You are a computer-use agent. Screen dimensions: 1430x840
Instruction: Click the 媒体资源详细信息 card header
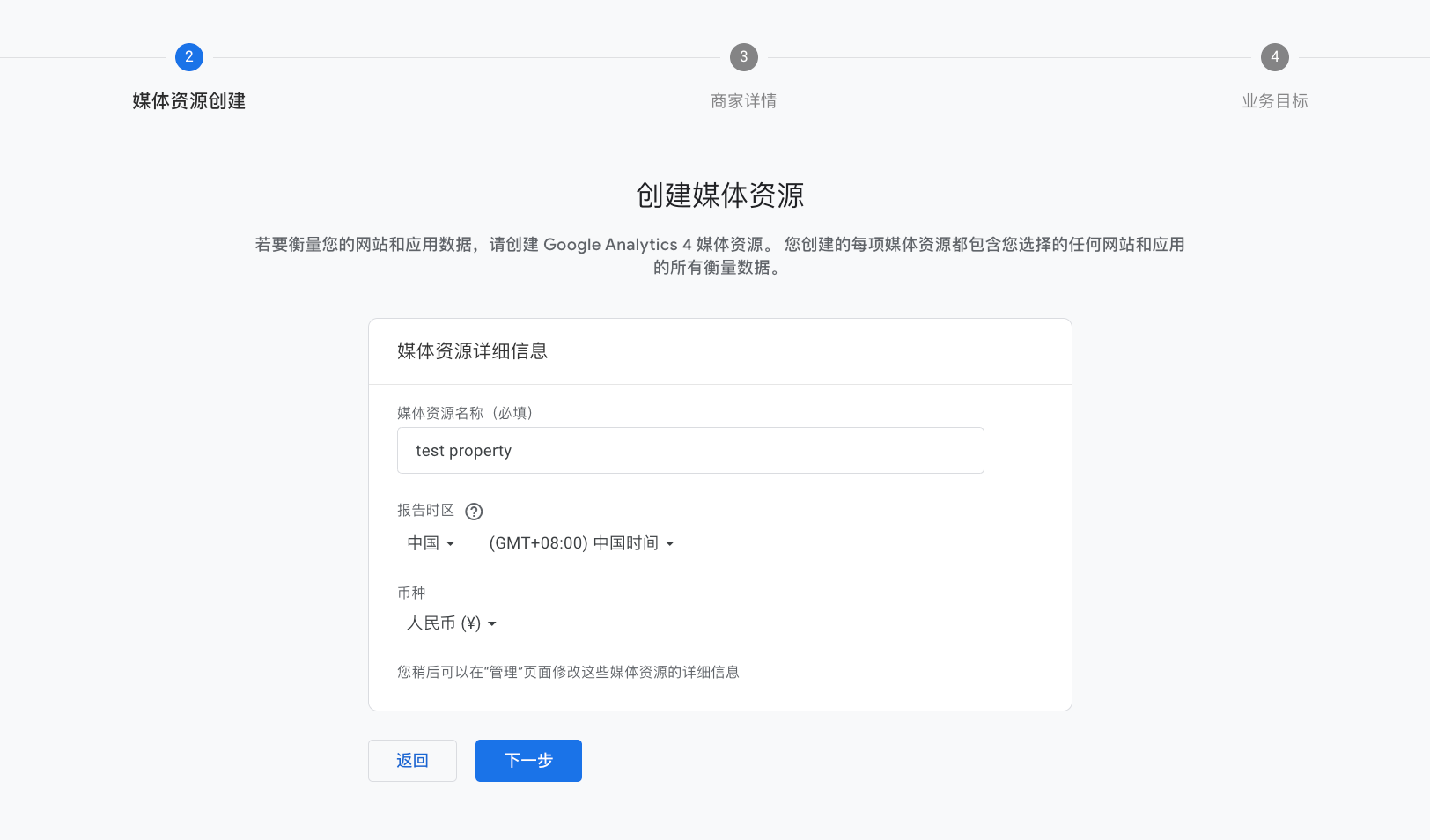click(x=472, y=350)
